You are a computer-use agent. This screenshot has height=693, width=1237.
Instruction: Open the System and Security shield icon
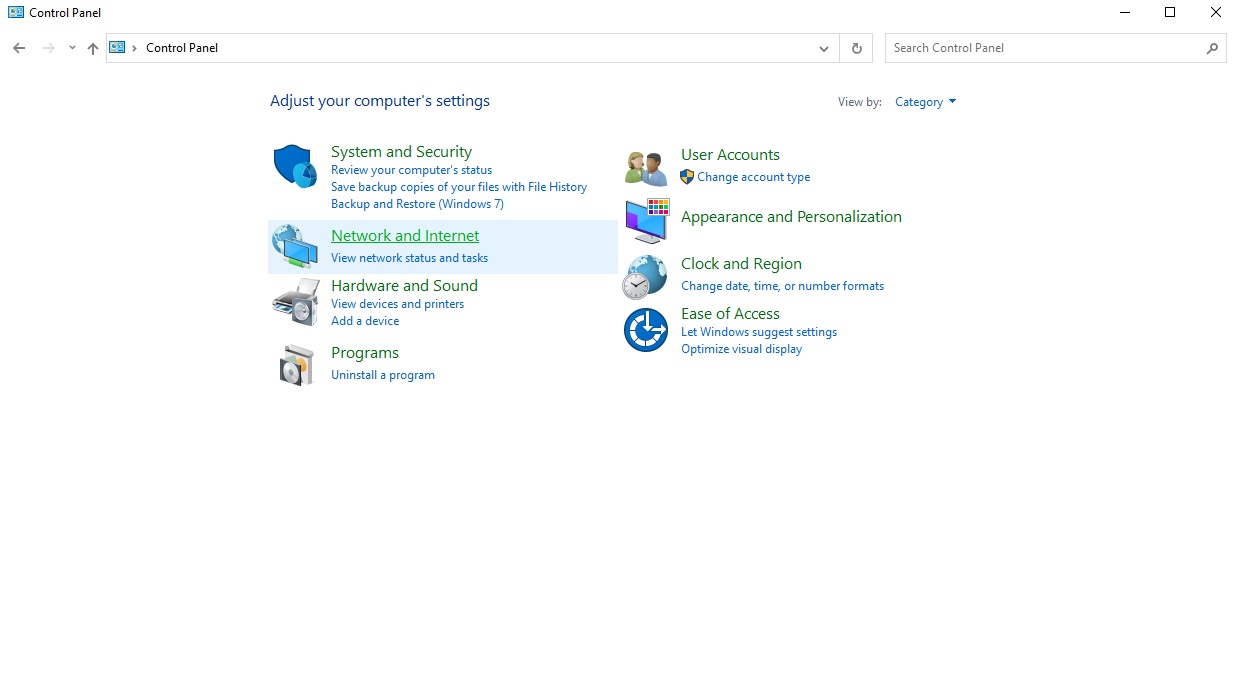(295, 166)
